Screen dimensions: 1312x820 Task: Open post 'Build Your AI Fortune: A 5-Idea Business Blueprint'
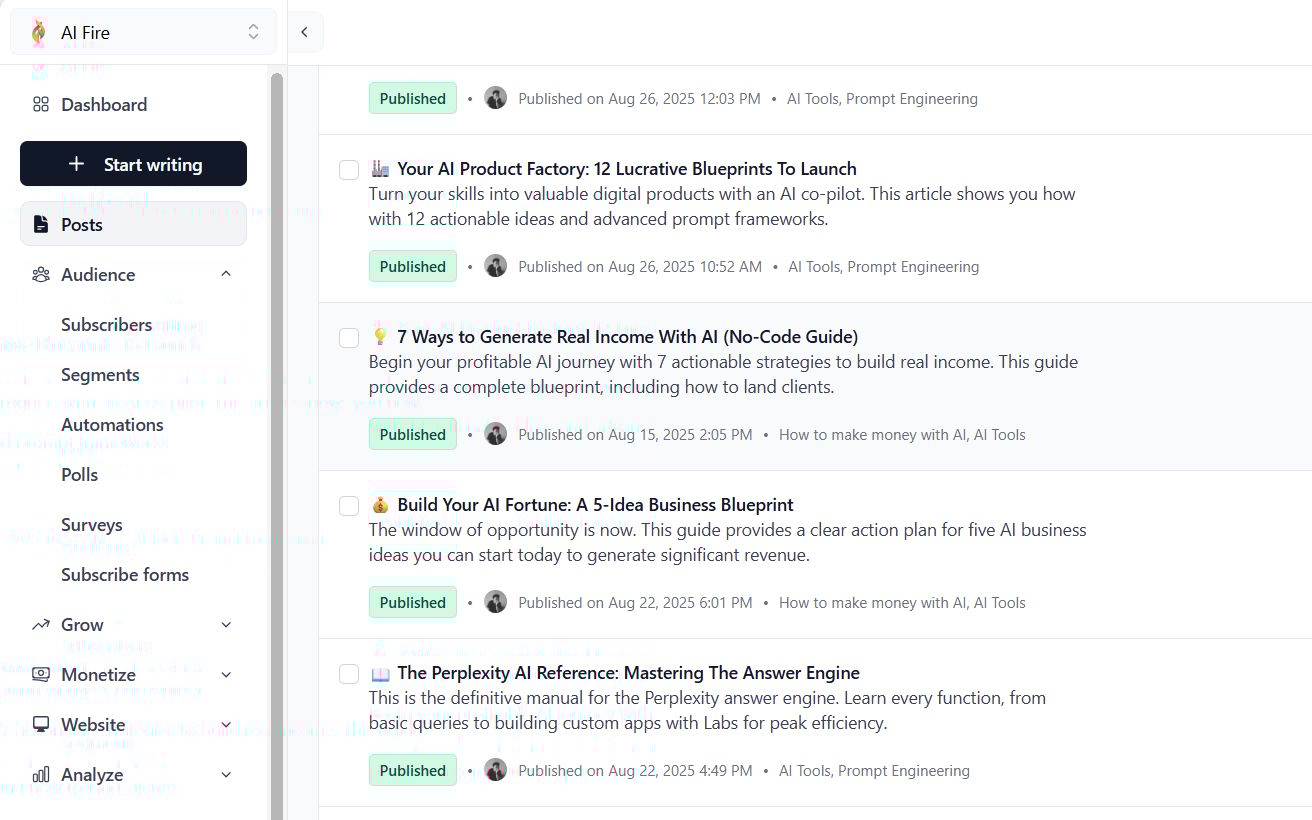595,504
